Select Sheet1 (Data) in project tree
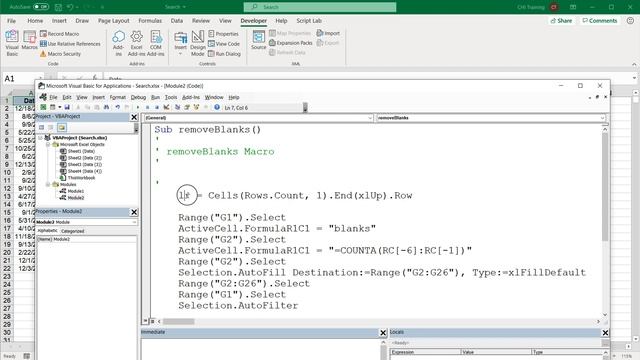 tap(78, 151)
